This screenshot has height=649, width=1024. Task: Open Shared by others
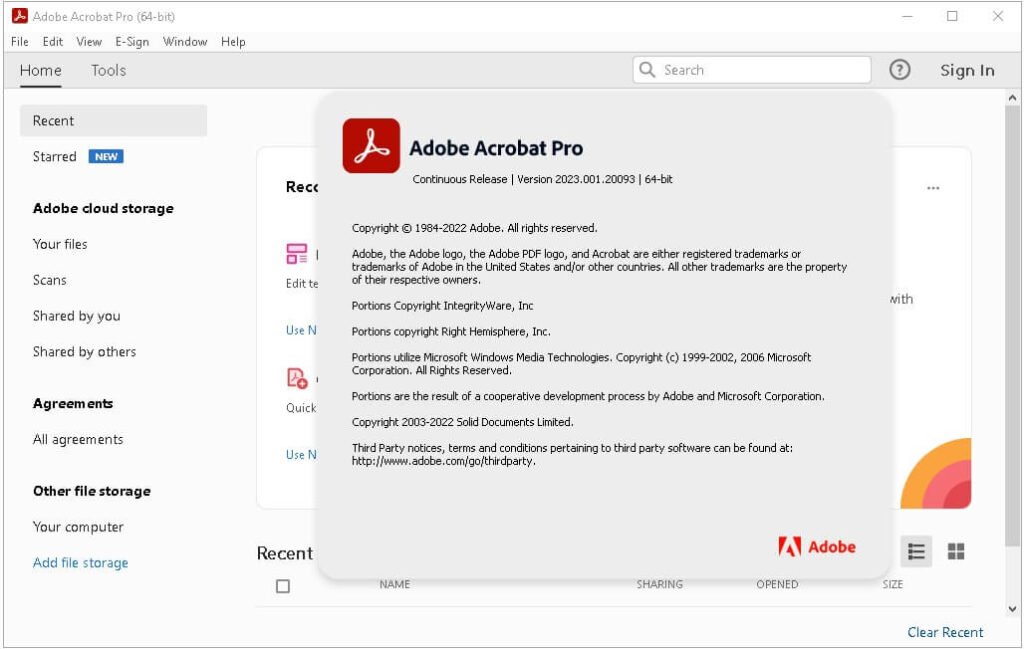(x=84, y=351)
